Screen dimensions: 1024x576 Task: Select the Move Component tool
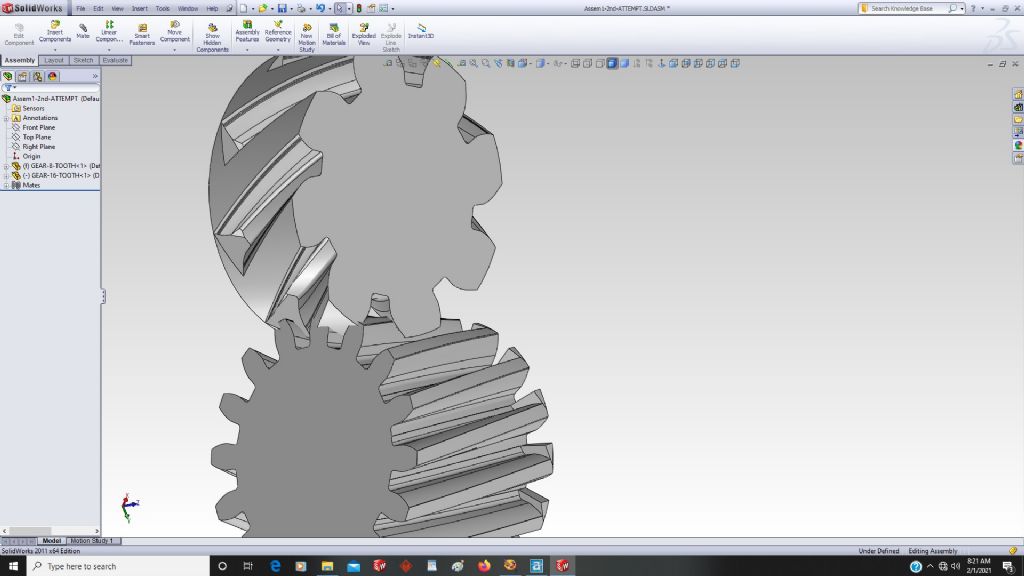click(174, 31)
